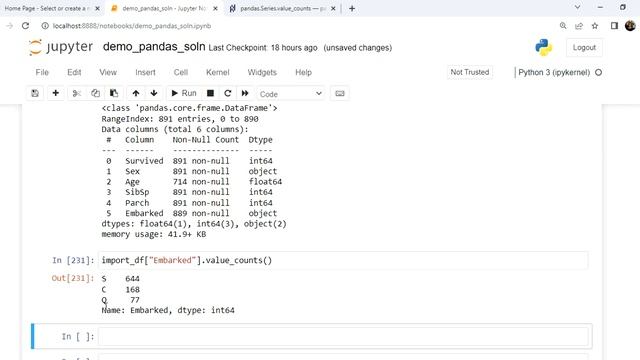This screenshot has height=360, width=640.
Task: Open the Kernel menu
Action: point(218,72)
